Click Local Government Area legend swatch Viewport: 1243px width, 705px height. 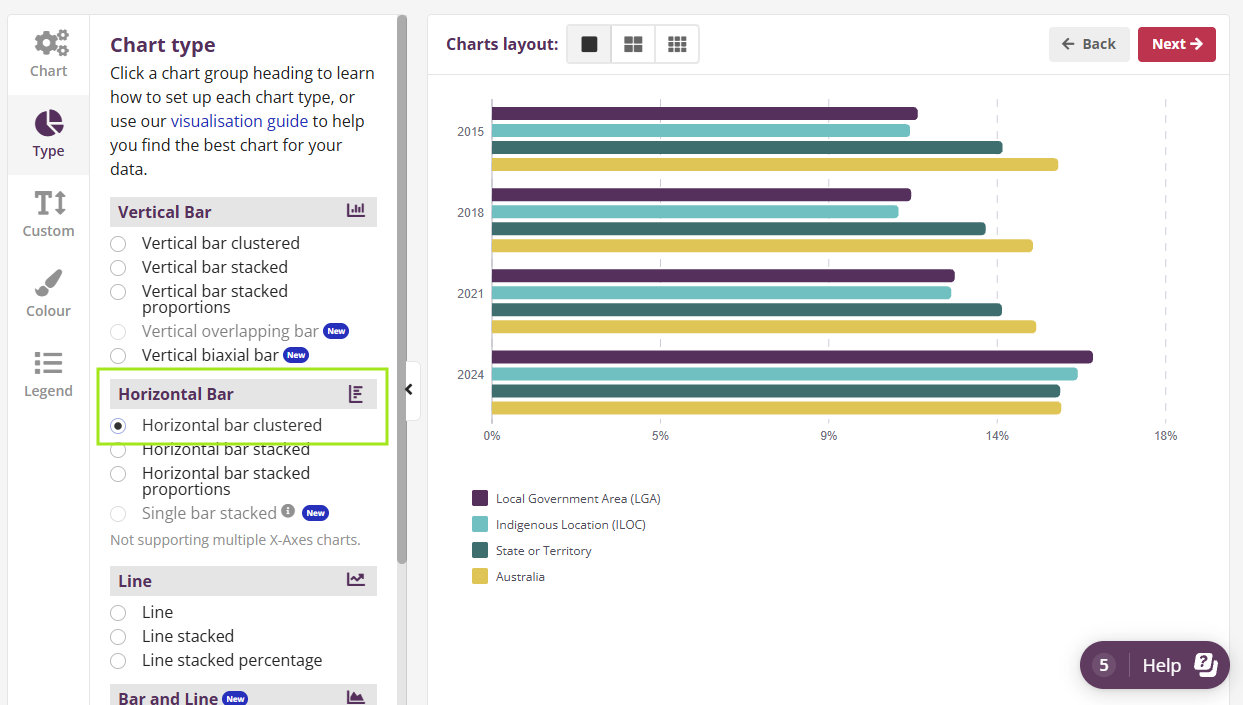point(480,498)
